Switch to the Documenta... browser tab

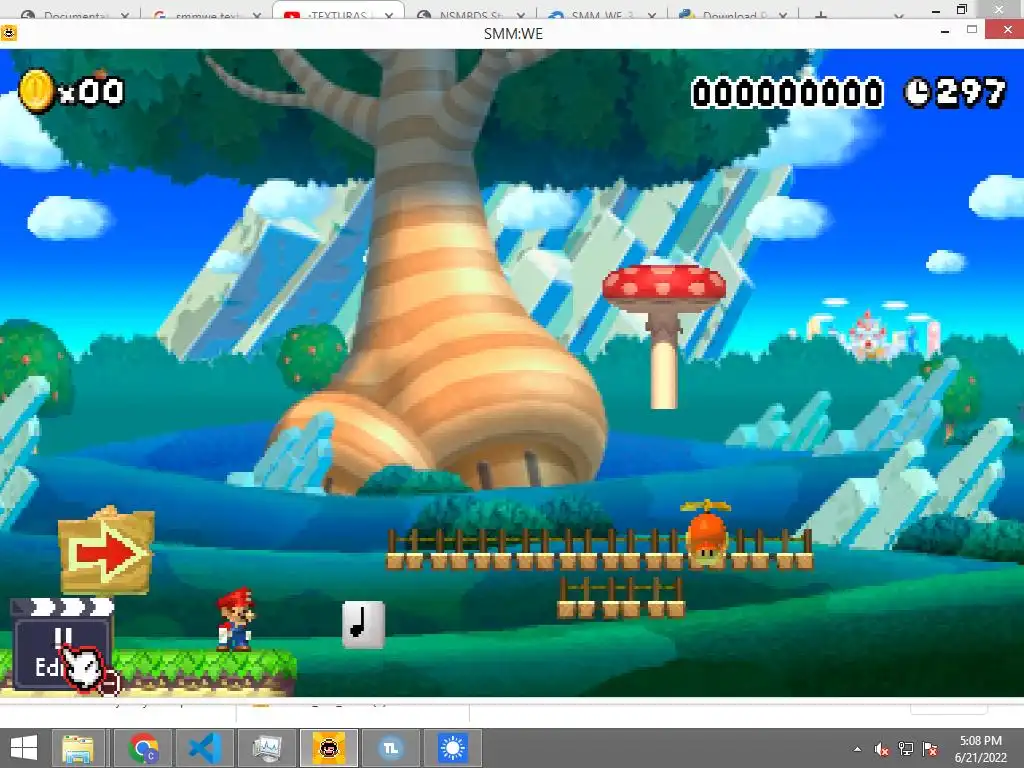74,14
